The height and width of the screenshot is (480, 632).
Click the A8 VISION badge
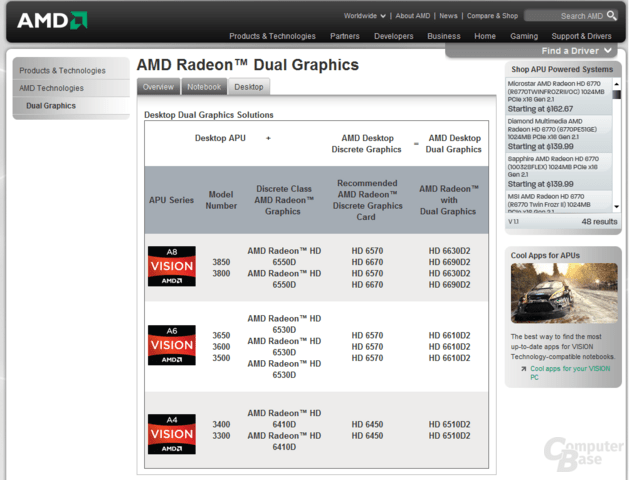point(172,266)
